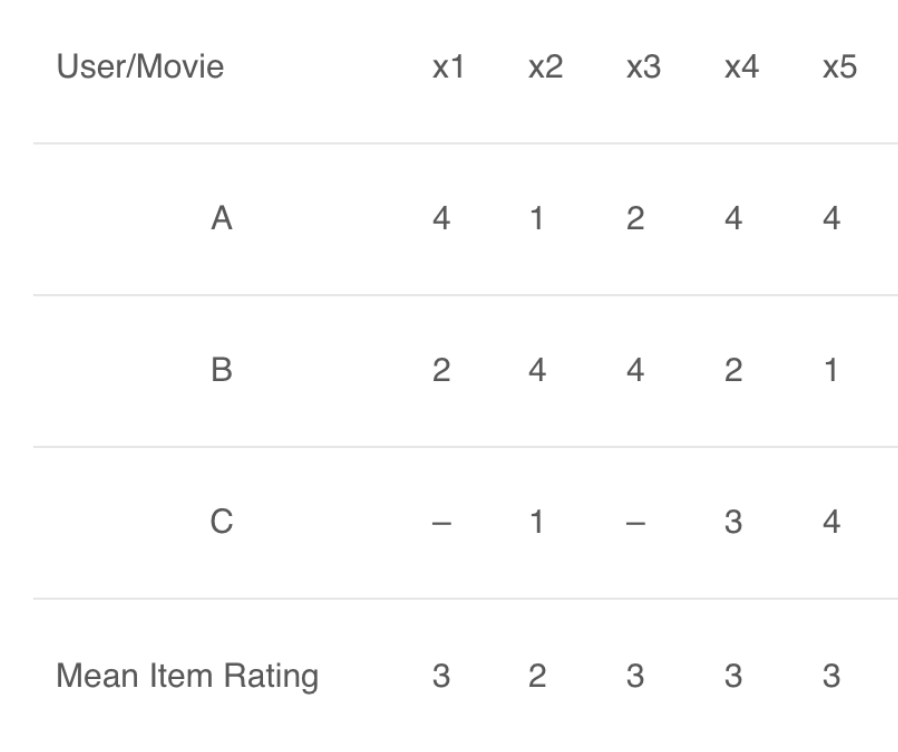Click the x3 column header
898x752 pixels.
(636, 68)
